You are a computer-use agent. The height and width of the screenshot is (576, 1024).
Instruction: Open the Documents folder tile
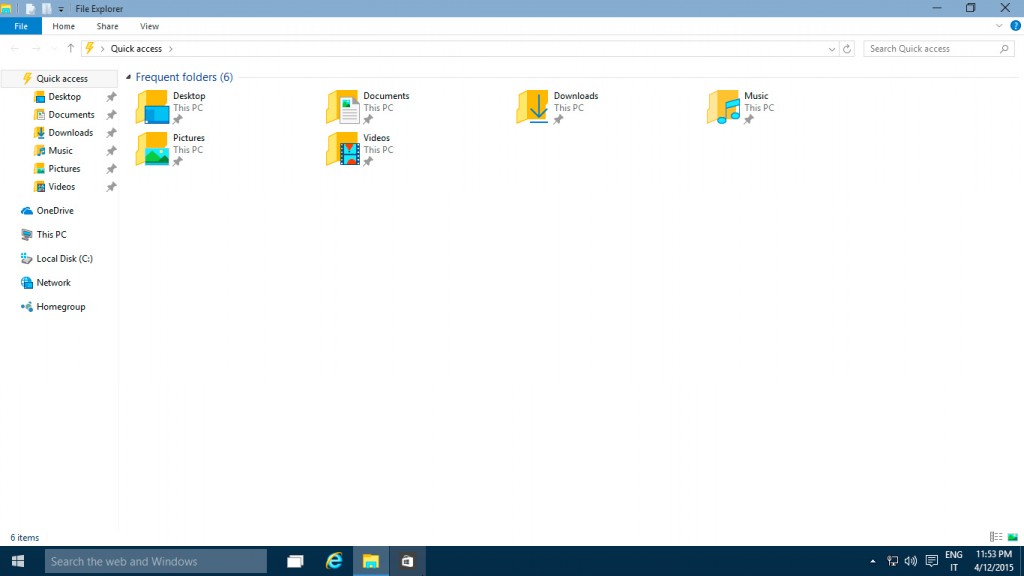[x=368, y=107]
